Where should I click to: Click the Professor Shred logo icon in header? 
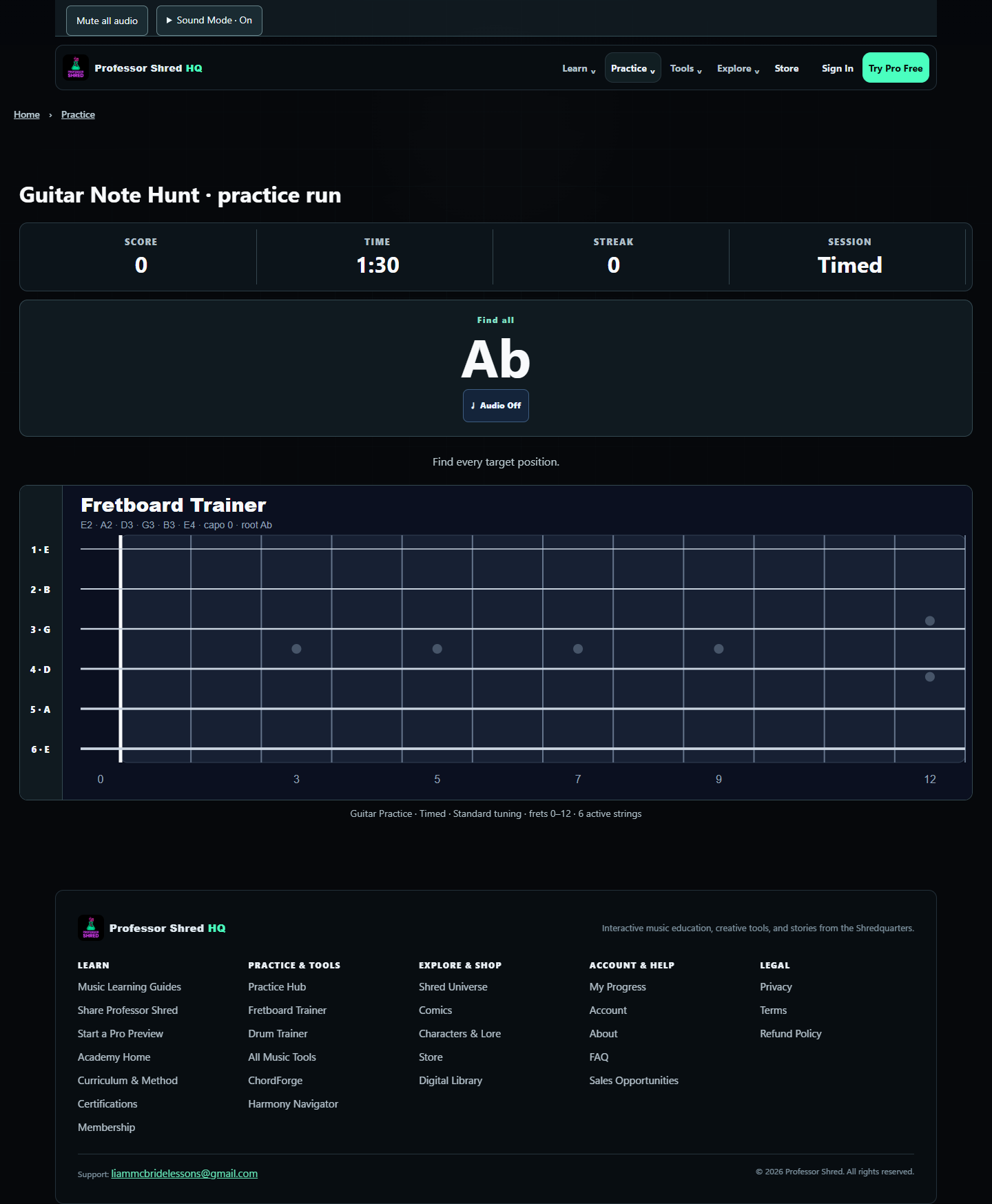pyautogui.click(x=76, y=68)
